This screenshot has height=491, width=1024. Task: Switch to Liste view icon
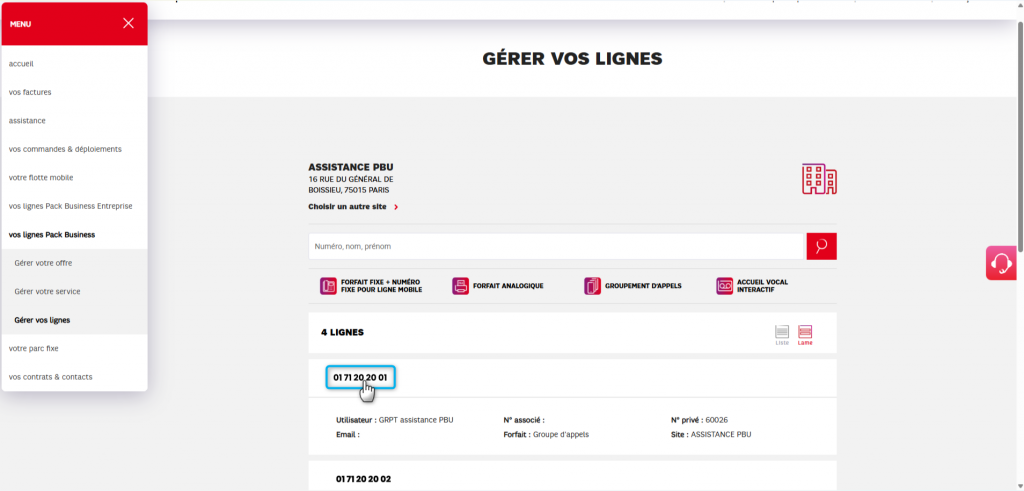[782, 335]
